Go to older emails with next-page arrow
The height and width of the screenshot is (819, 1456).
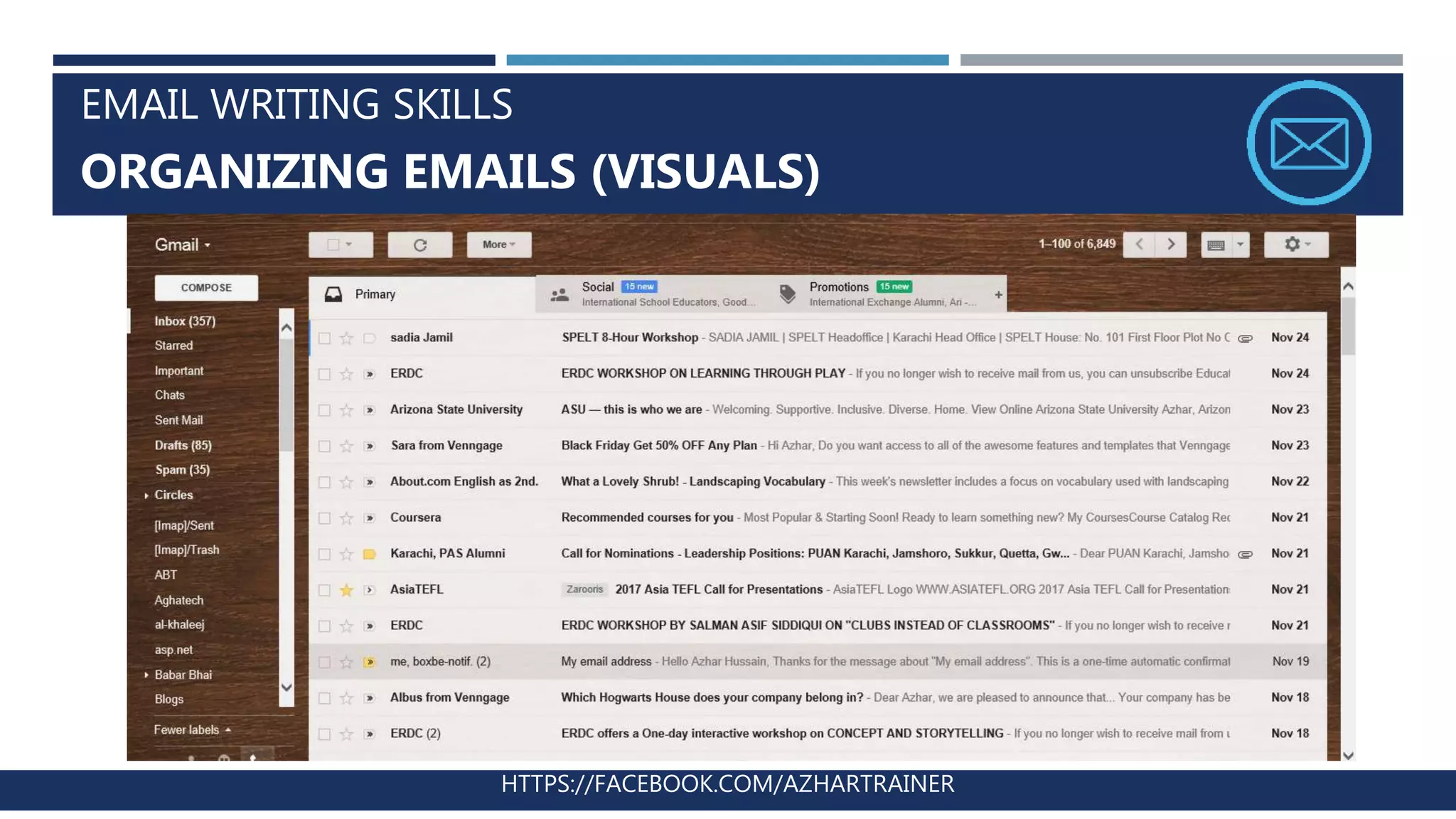click(x=1171, y=244)
